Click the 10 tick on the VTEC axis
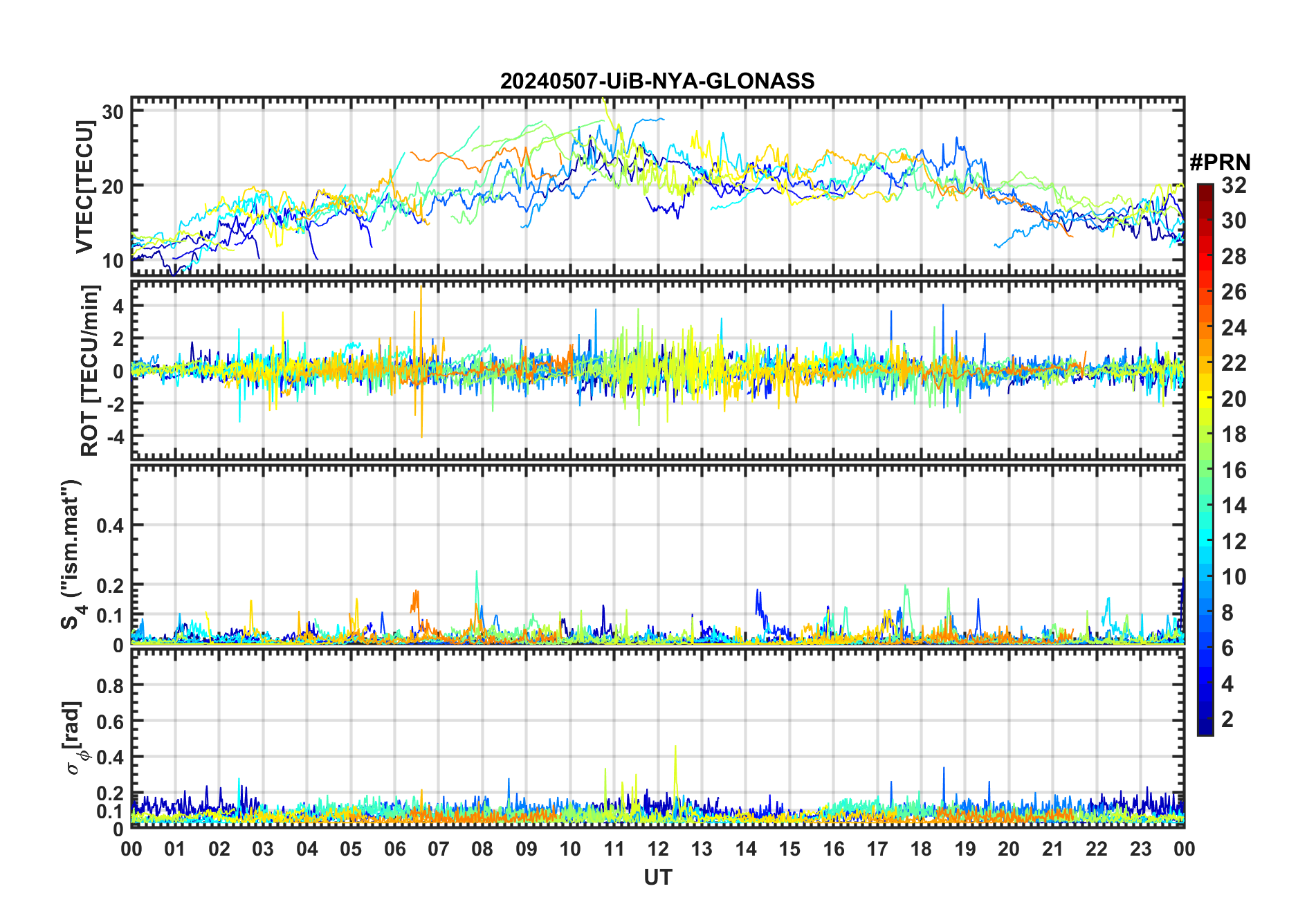The height and width of the screenshot is (920, 1316). tap(113, 261)
